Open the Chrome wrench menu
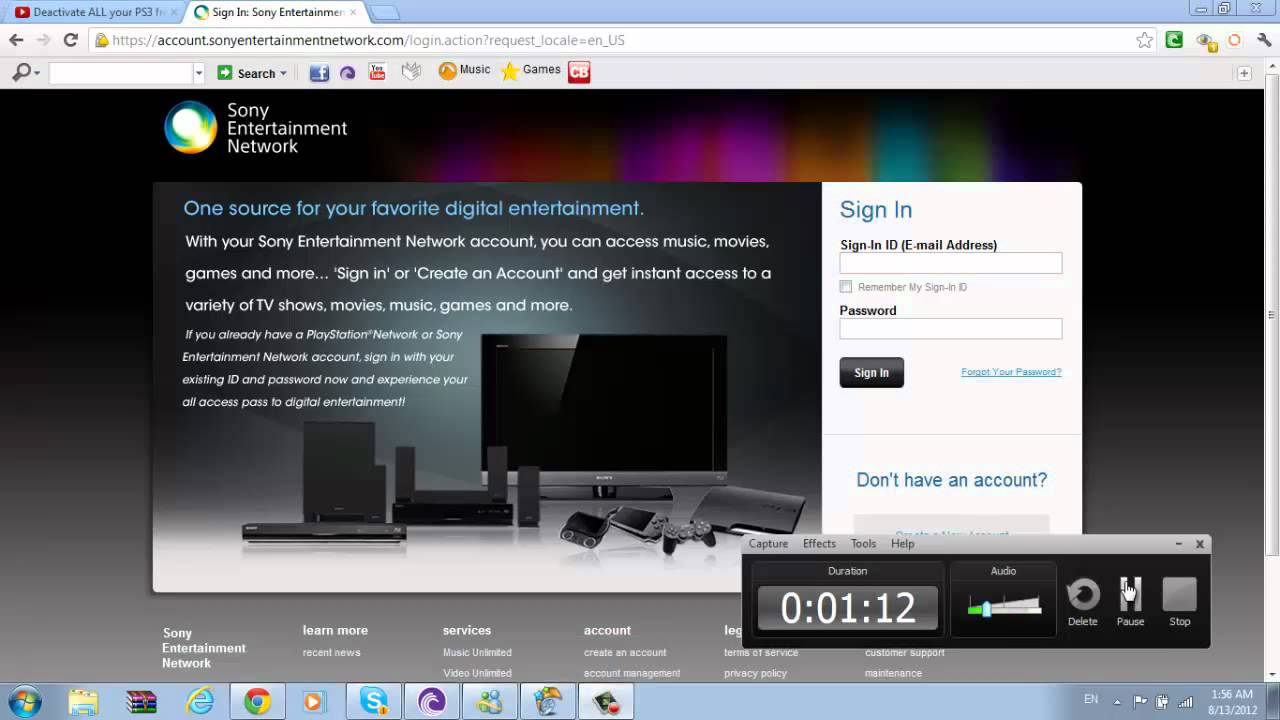The width and height of the screenshot is (1280, 720). pos(1263,40)
